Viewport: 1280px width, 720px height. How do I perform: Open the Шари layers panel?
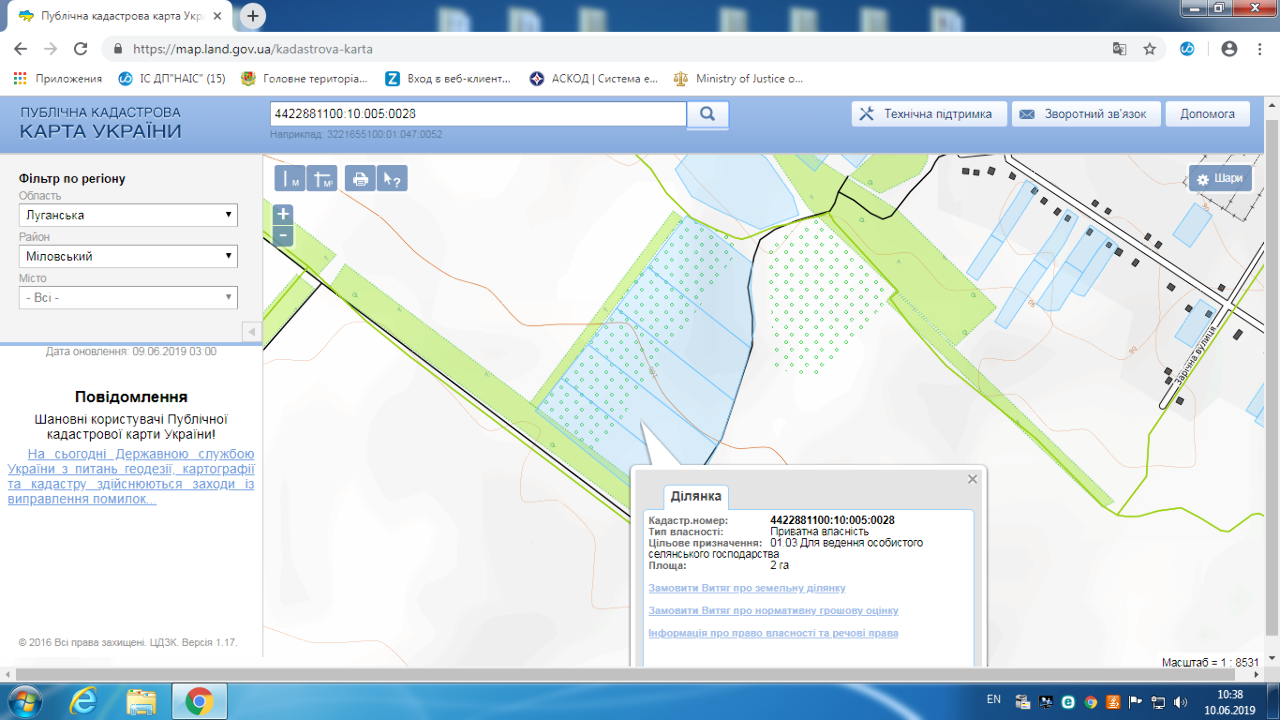click(x=1220, y=179)
